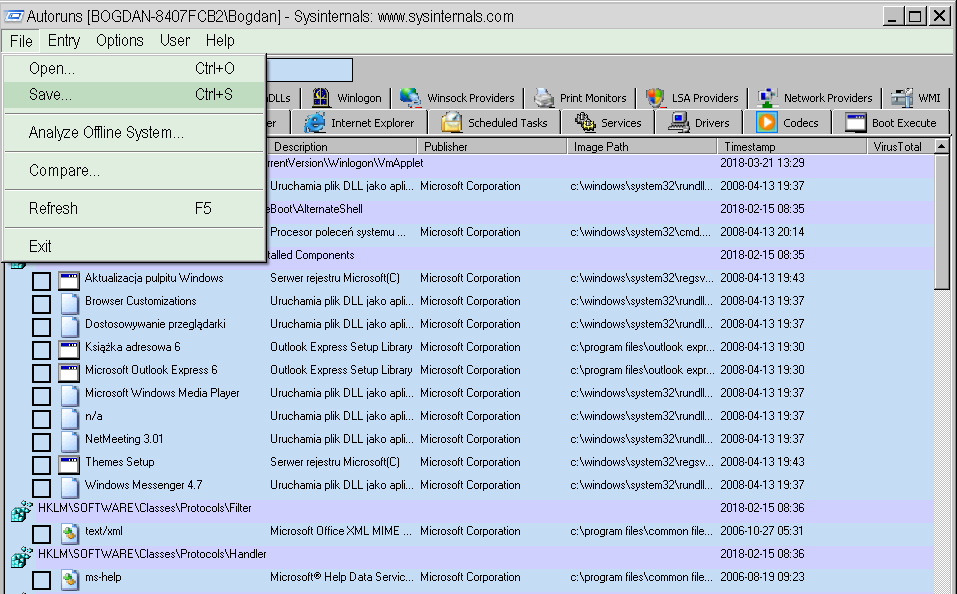Toggle the Aktualizacja pulpitu Windows checkbox

pyautogui.click(x=41, y=281)
